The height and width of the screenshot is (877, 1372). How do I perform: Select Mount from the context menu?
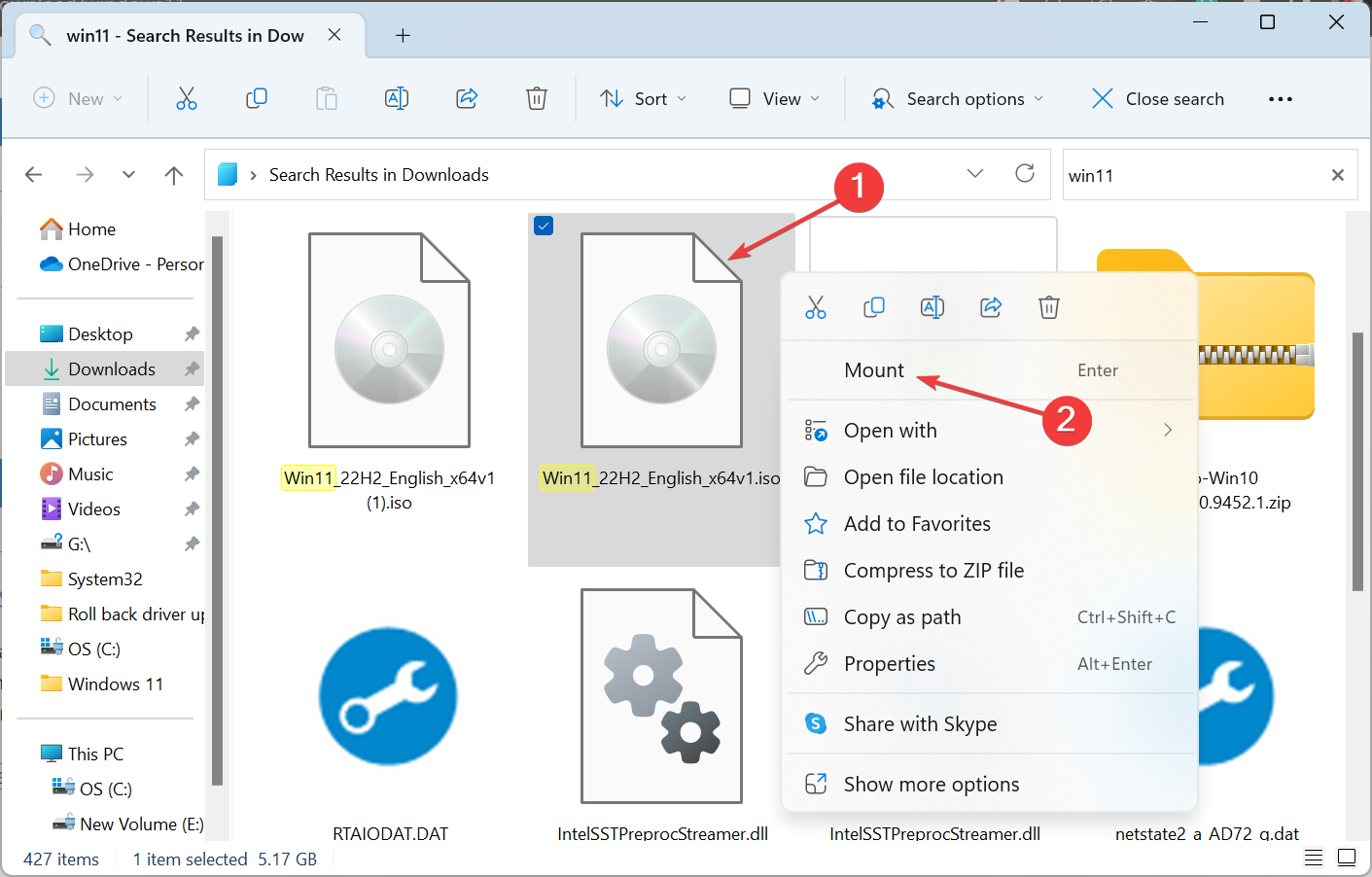coord(875,369)
